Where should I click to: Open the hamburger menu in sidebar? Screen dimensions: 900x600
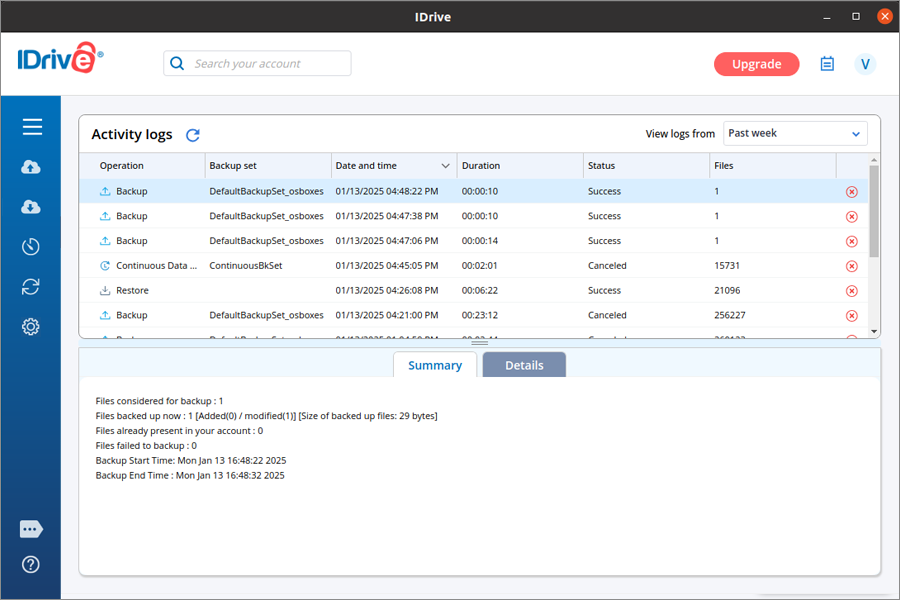(x=31, y=127)
